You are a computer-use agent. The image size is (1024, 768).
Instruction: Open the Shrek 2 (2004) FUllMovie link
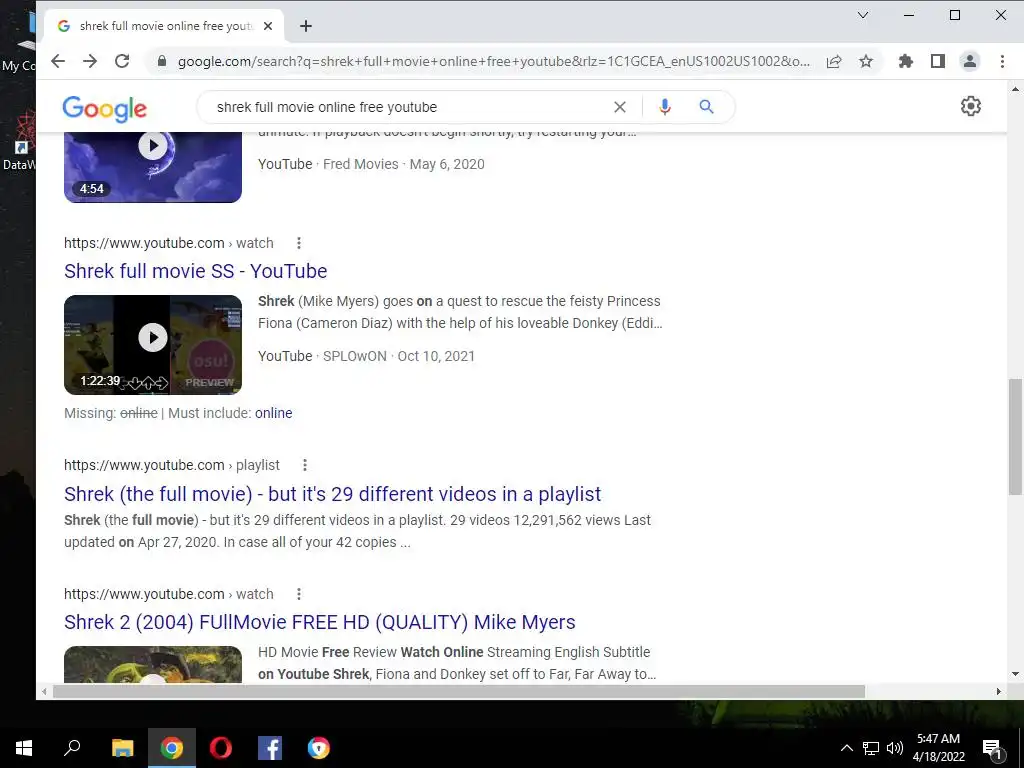point(319,622)
